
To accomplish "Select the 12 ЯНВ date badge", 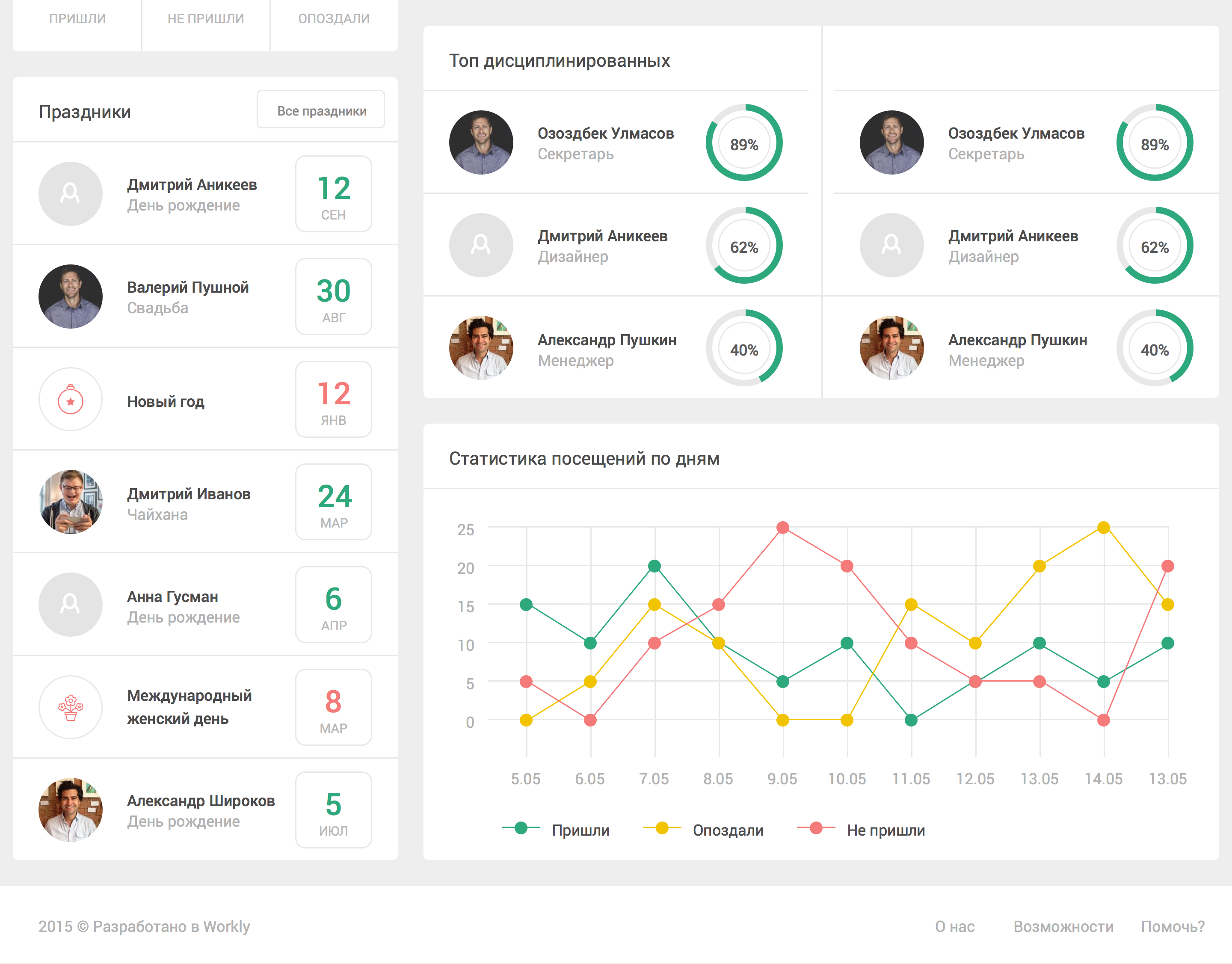I will pyautogui.click(x=334, y=399).
